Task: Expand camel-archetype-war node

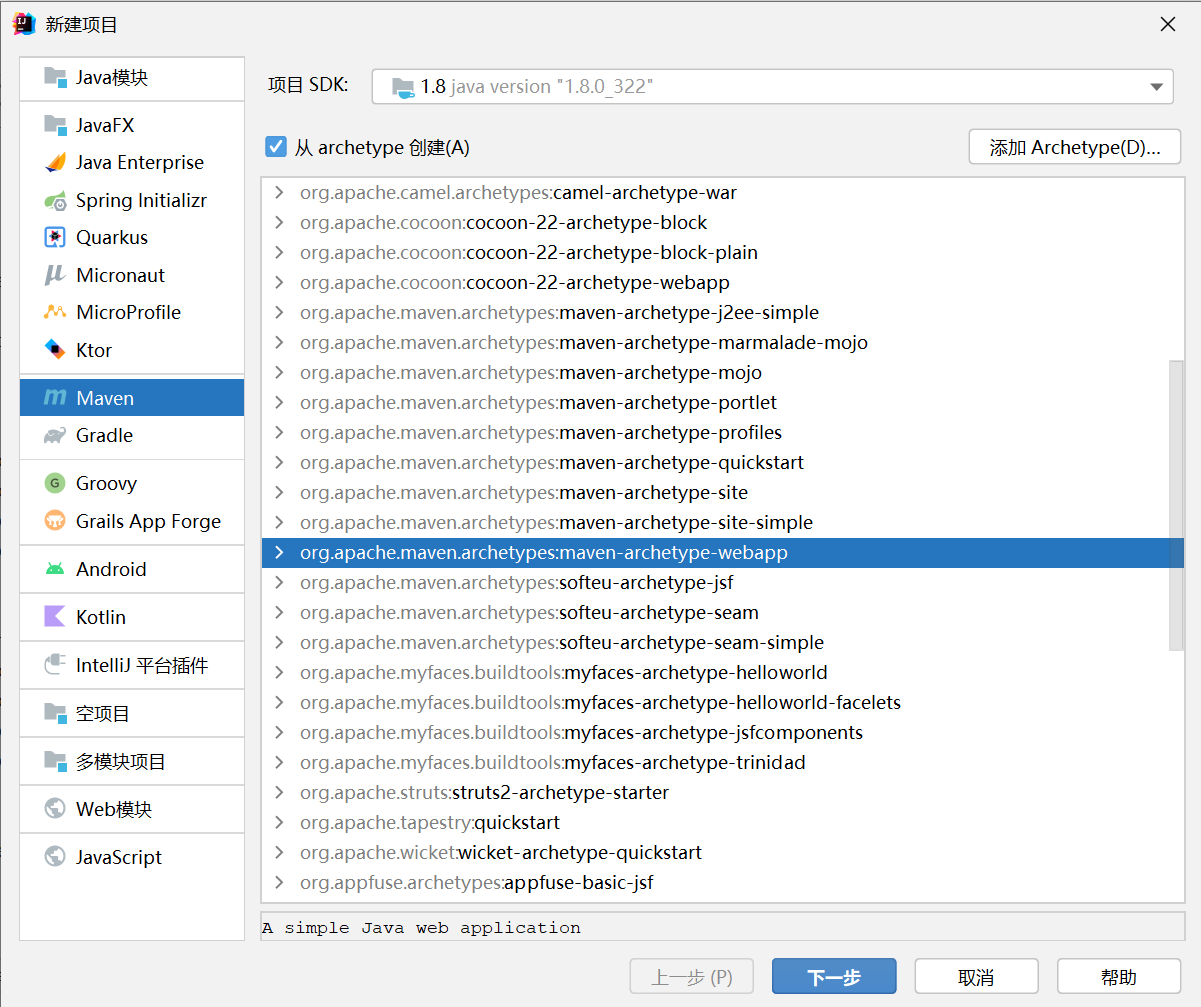Action: [x=279, y=192]
